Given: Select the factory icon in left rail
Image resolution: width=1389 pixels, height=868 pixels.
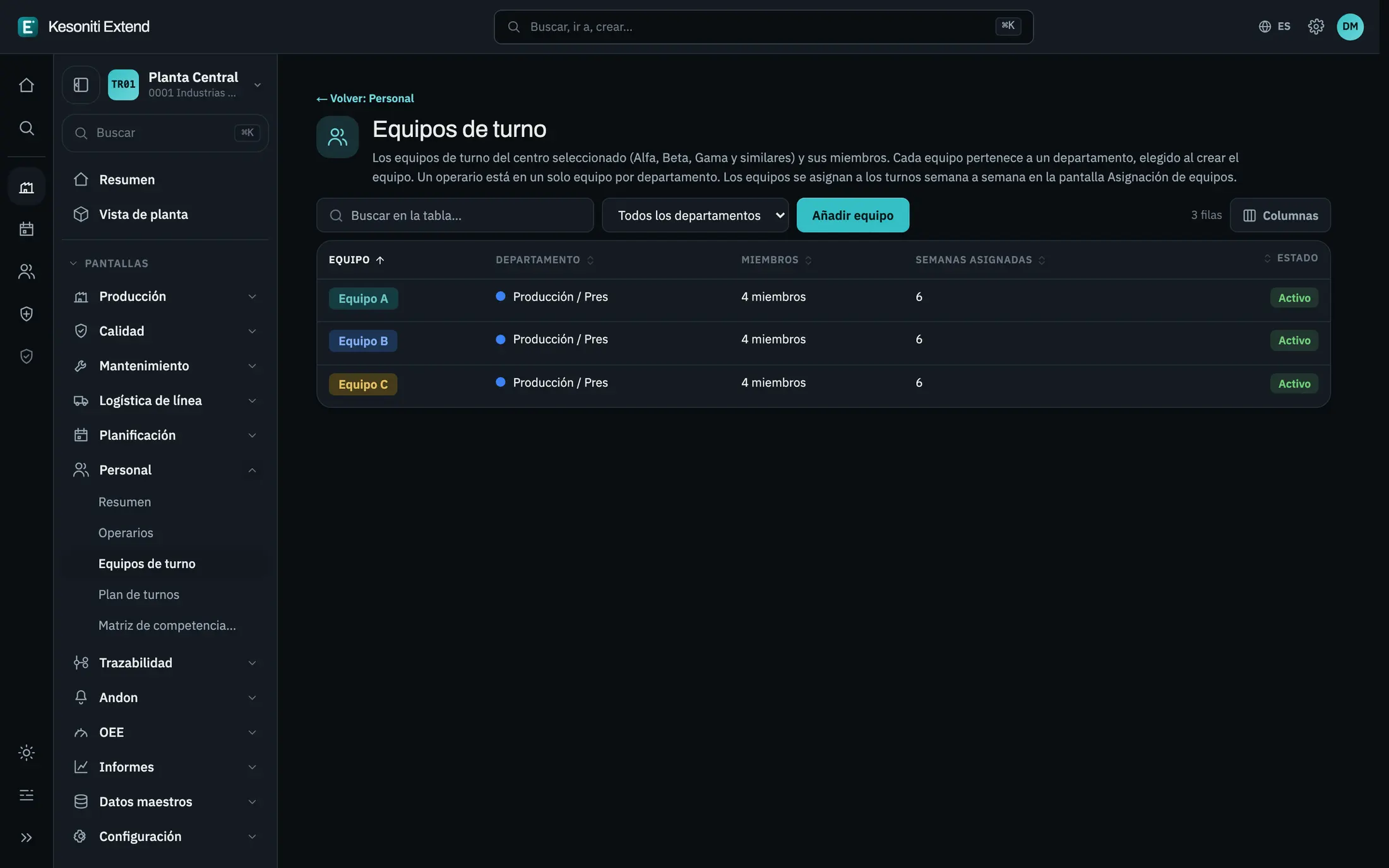Looking at the screenshot, I should [x=27, y=187].
